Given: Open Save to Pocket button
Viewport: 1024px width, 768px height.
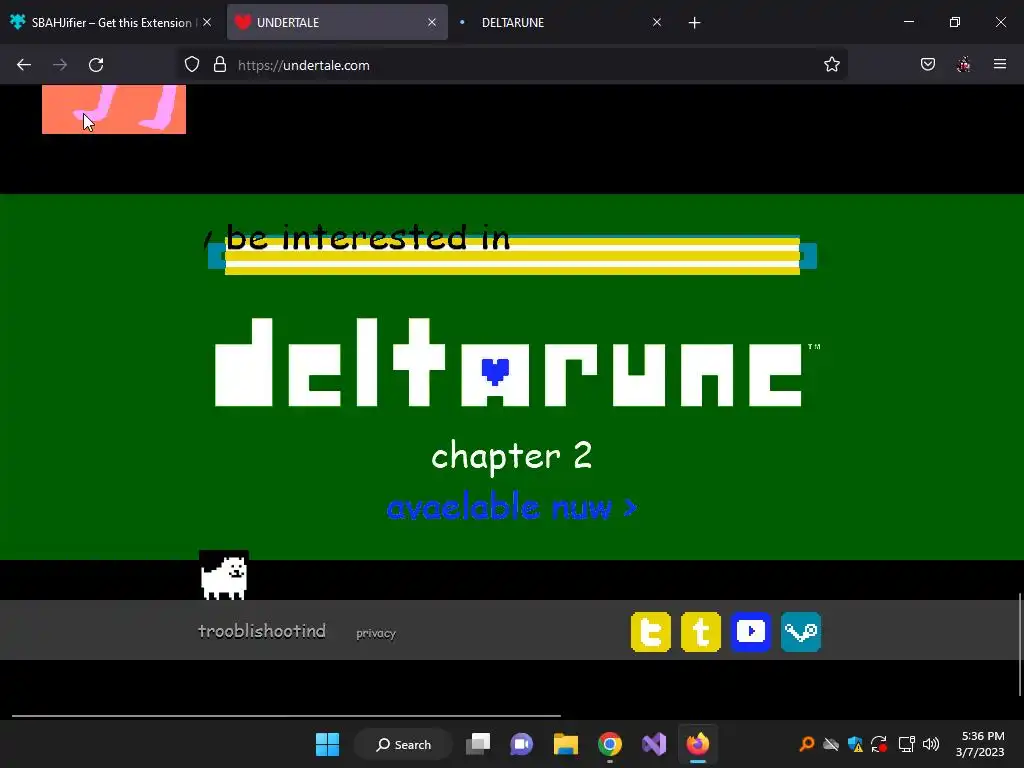Looking at the screenshot, I should tap(927, 65).
